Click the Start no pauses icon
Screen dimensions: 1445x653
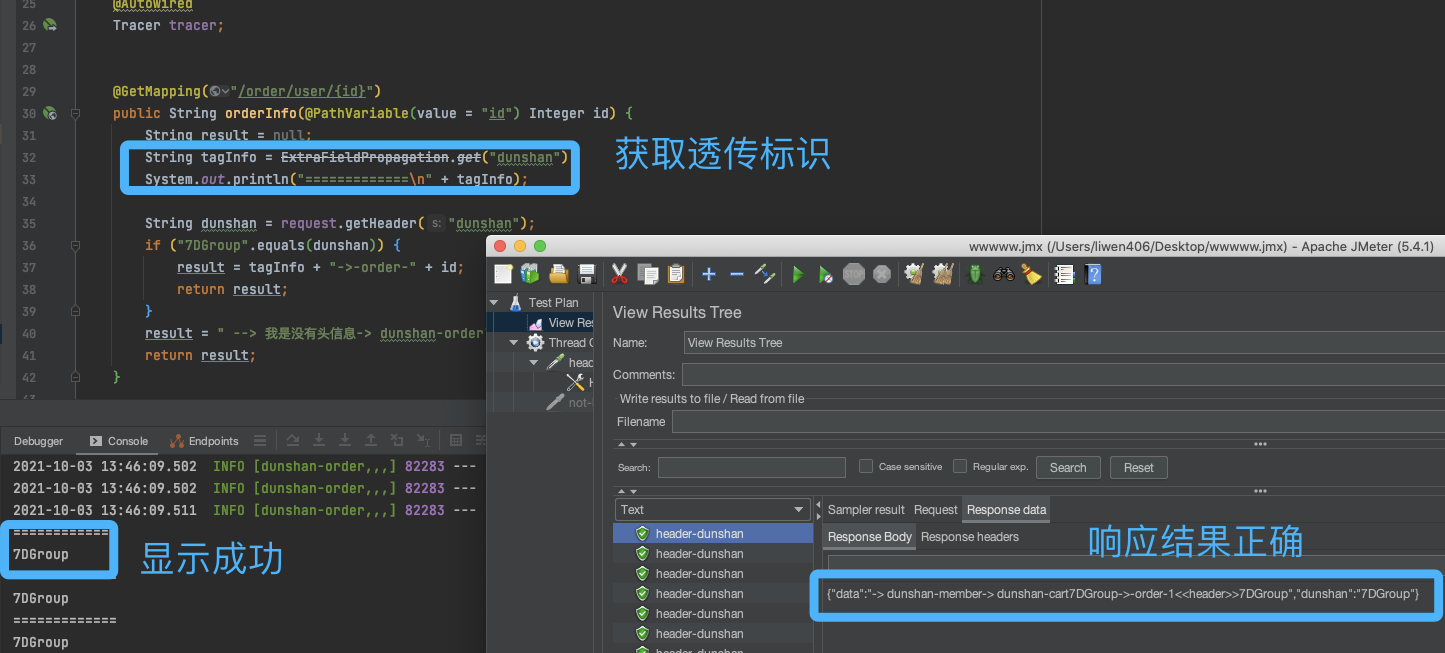(x=826, y=274)
